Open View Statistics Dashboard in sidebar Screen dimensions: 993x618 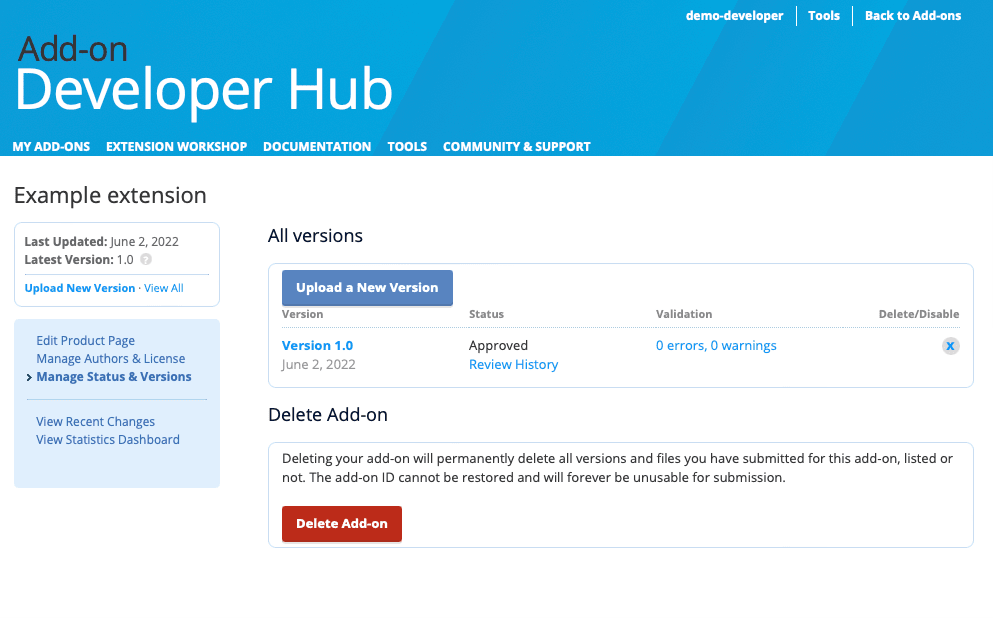(x=108, y=440)
